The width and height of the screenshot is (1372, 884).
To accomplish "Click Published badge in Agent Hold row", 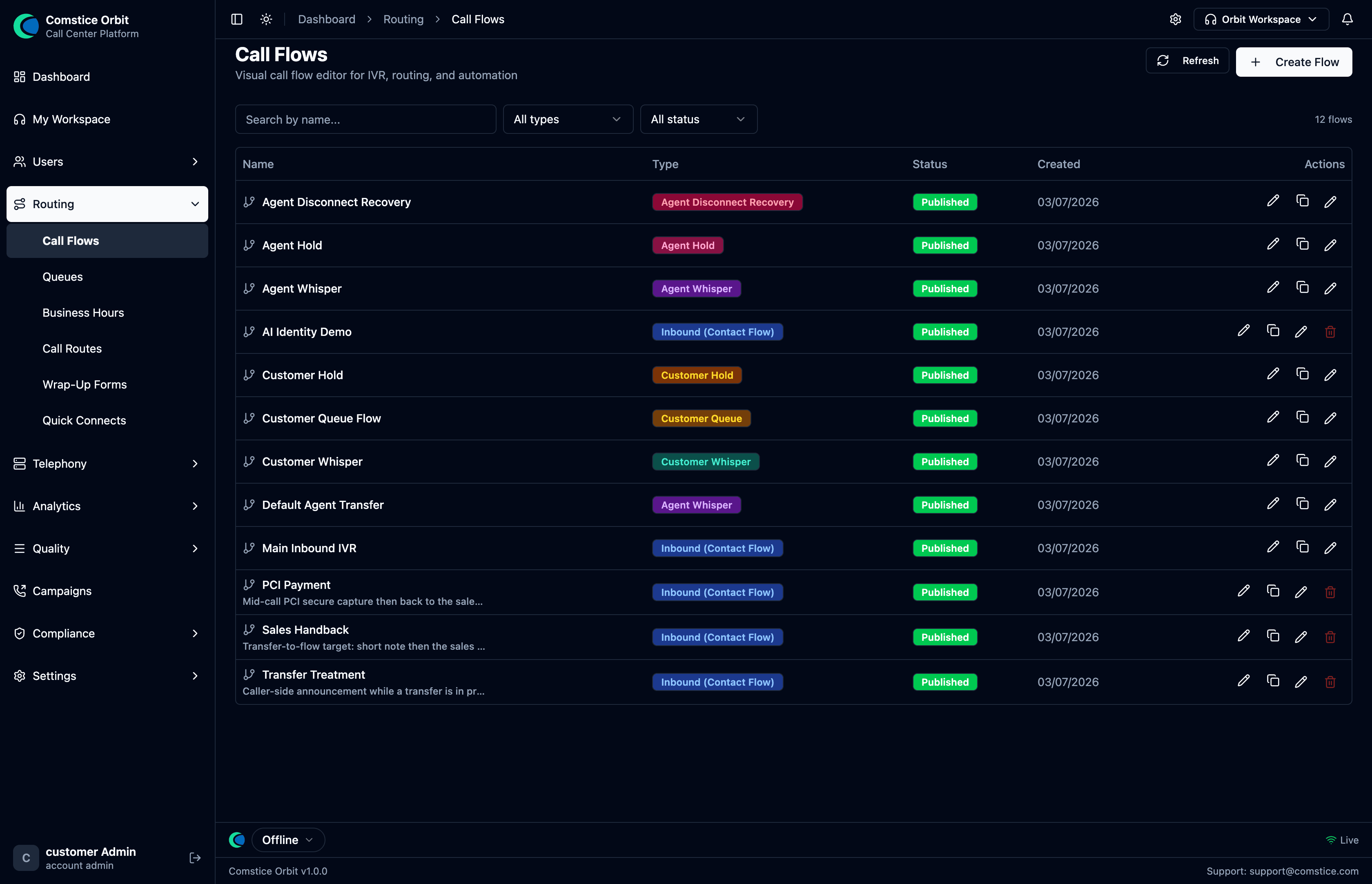I will coord(945,245).
